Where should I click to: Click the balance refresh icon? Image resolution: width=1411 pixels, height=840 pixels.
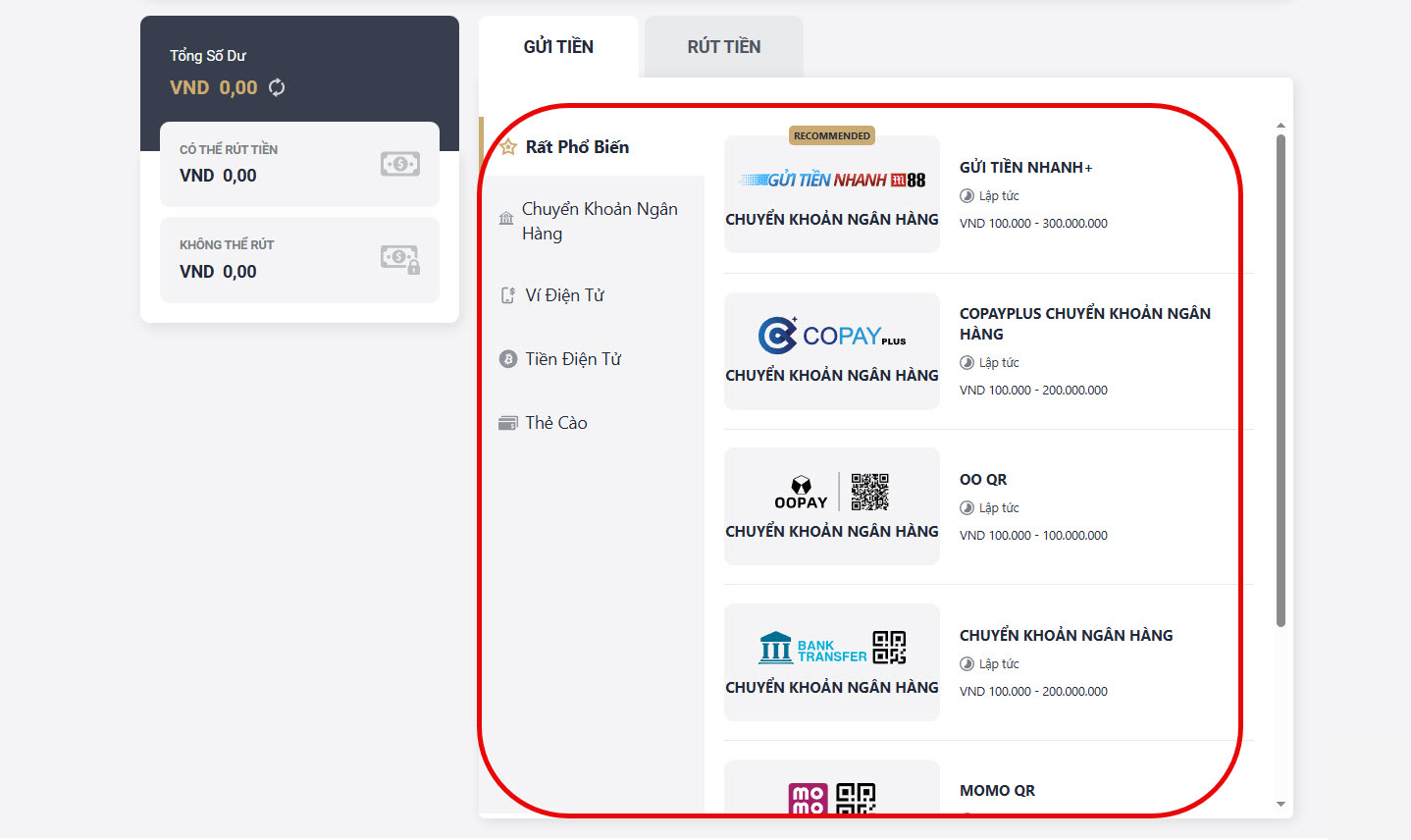pos(277,87)
